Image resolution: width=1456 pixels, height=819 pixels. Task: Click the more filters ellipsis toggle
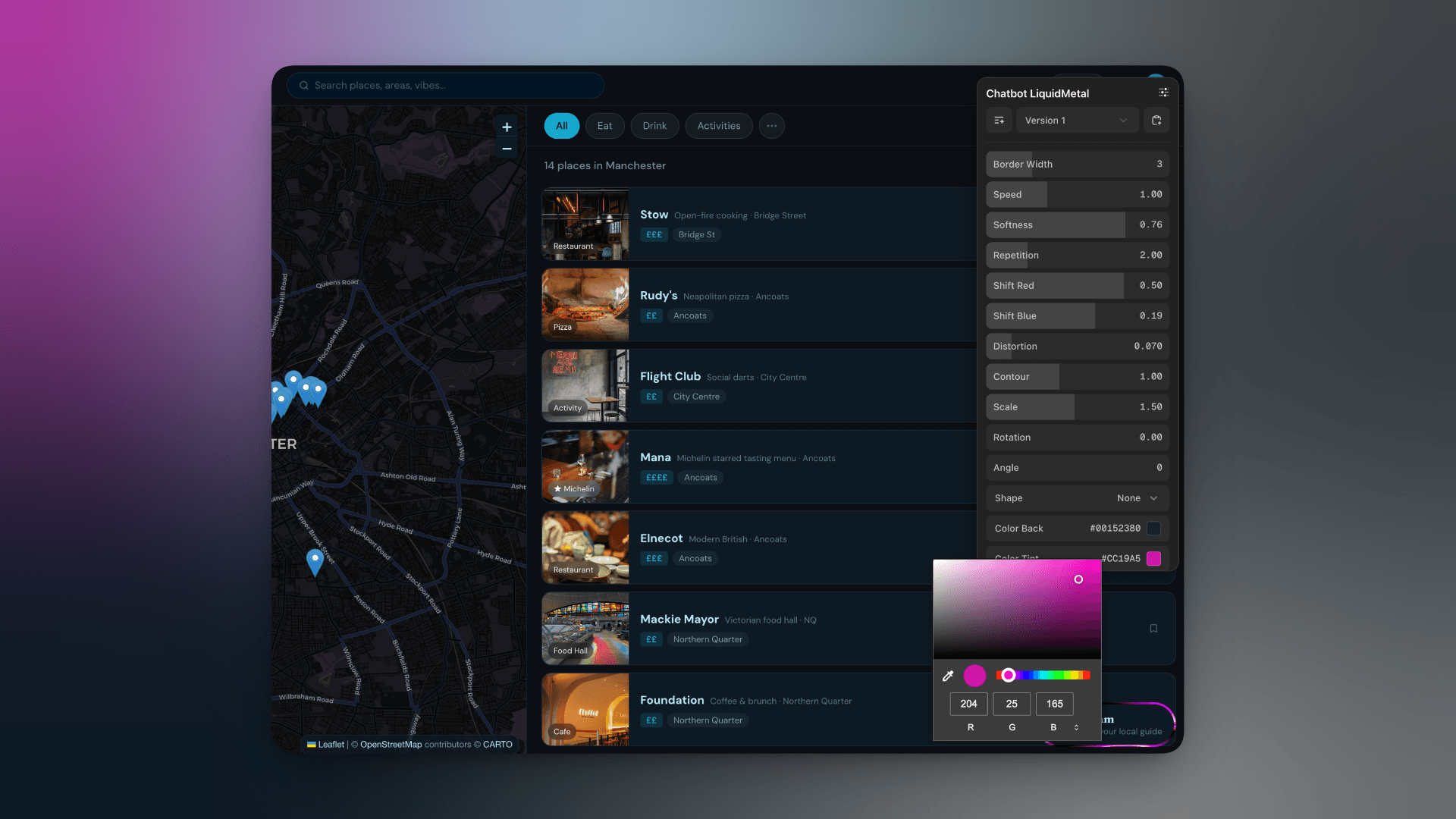click(771, 125)
